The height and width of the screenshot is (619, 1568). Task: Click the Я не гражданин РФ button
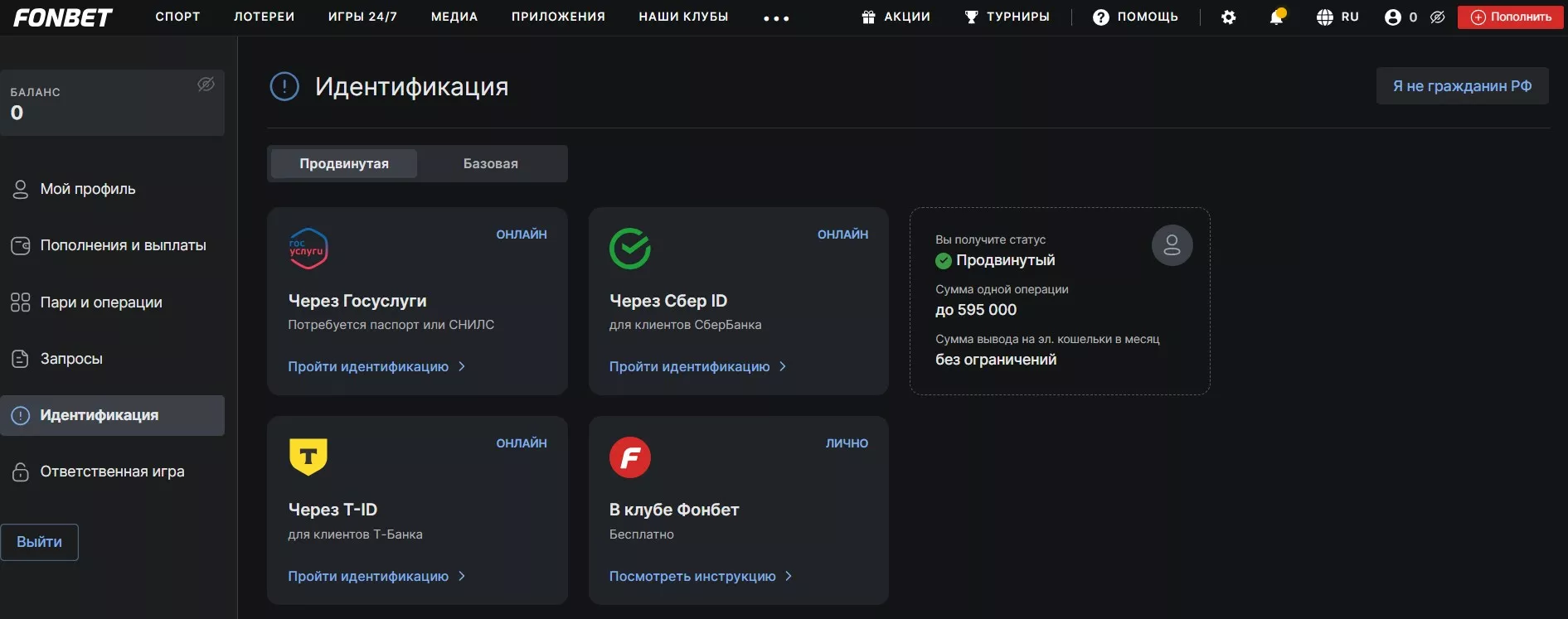click(1461, 86)
